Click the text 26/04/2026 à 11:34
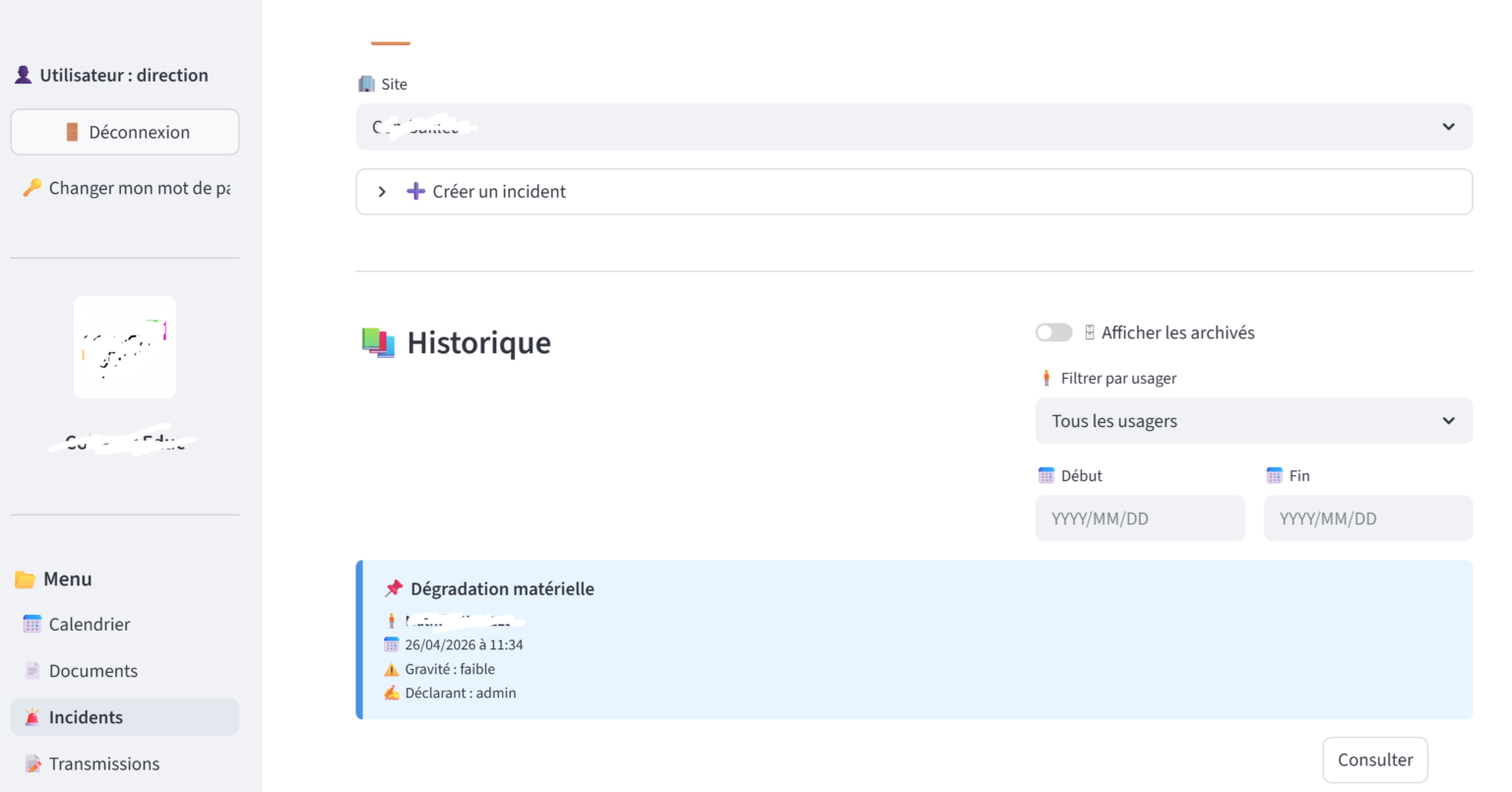Viewport: 1512px width, 792px height. point(464,644)
